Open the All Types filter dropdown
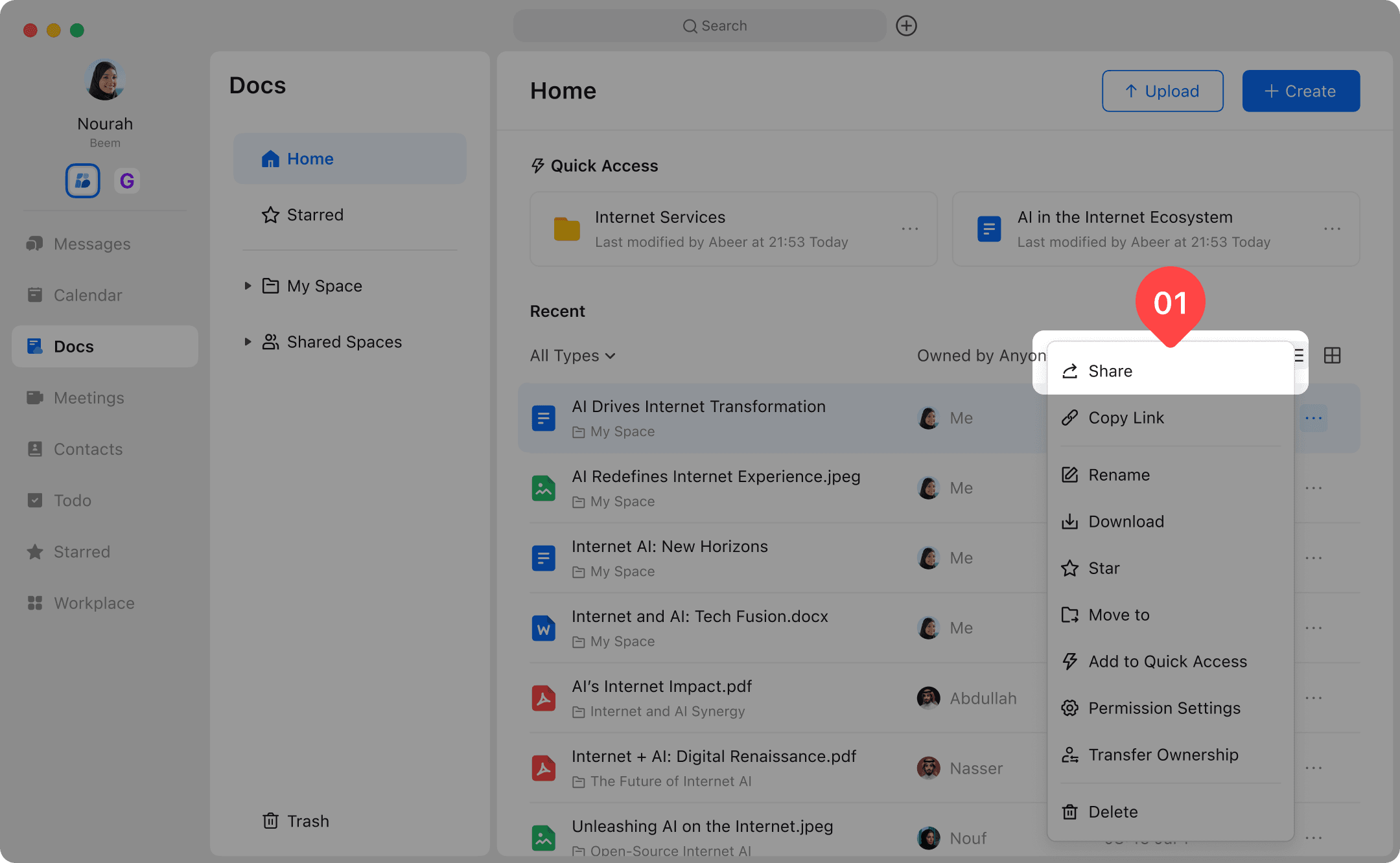Viewport: 1400px width, 863px height. coord(573,356)
